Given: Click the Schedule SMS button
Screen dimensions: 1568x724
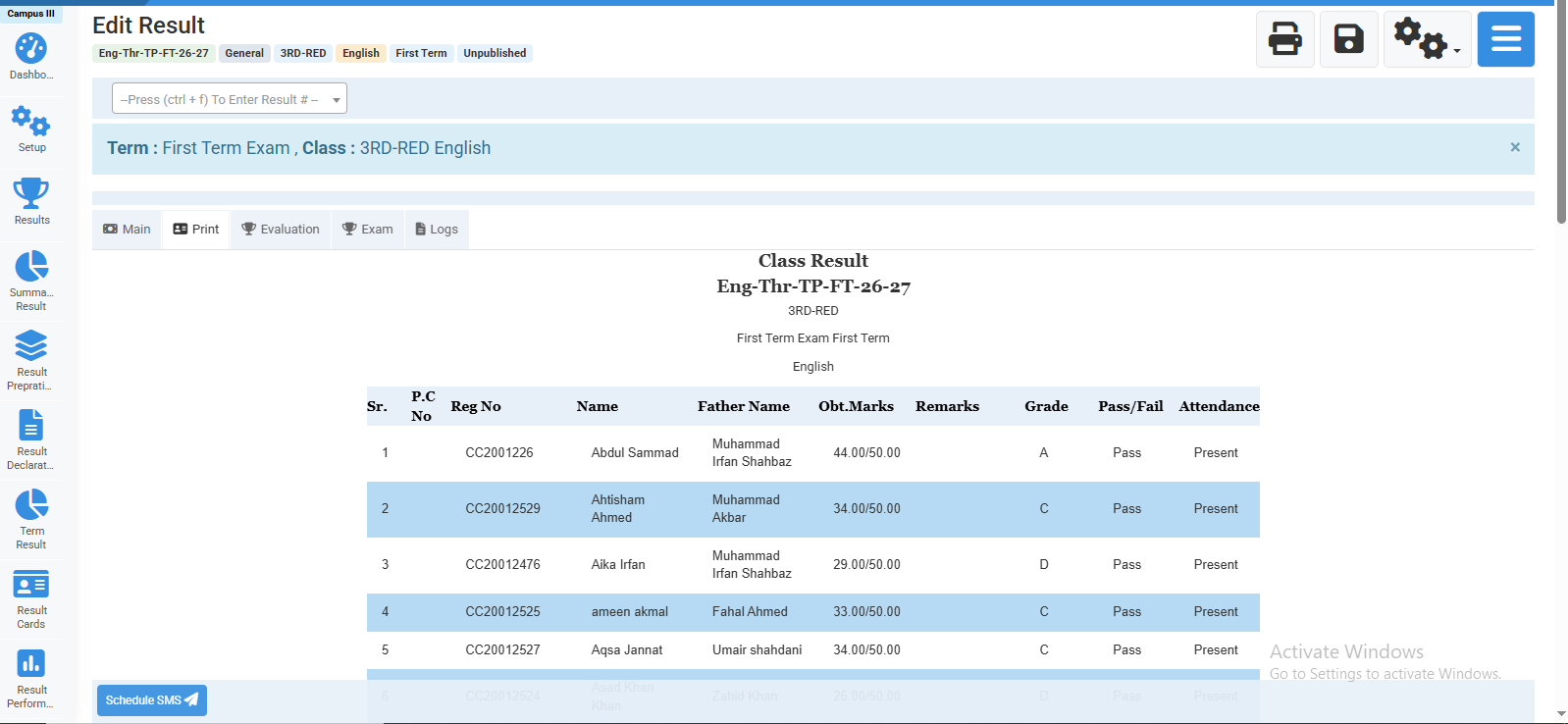Looking at the screenshot, I should [152, 700].
